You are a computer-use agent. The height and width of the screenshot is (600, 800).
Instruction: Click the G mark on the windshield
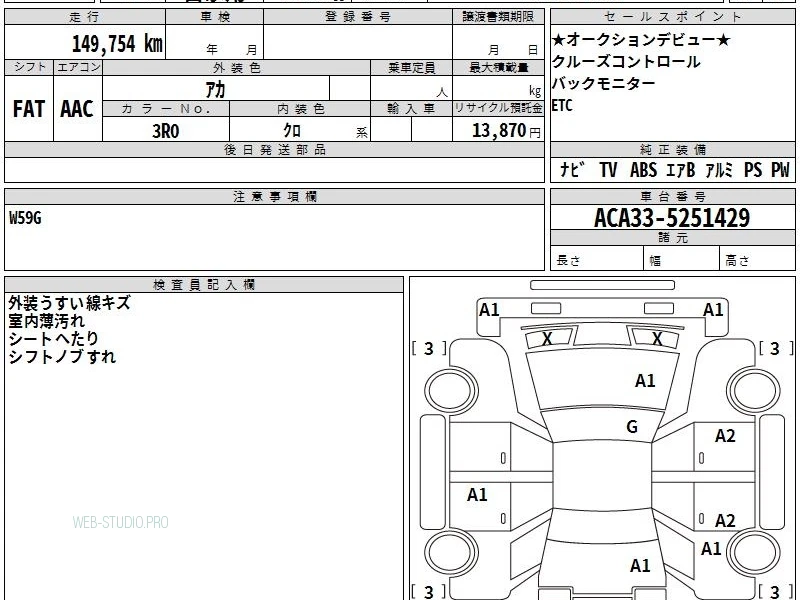pos(632,427)
